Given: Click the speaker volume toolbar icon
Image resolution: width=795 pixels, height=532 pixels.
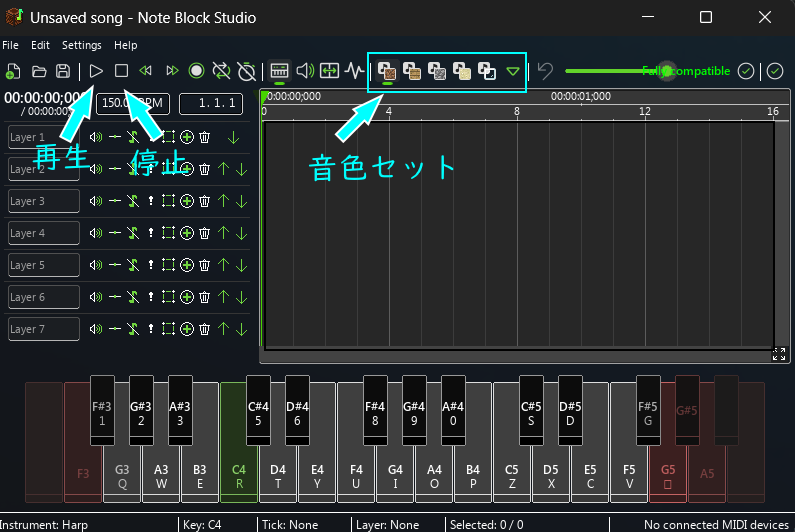Looking at the screenshot, I should [305, 70].
